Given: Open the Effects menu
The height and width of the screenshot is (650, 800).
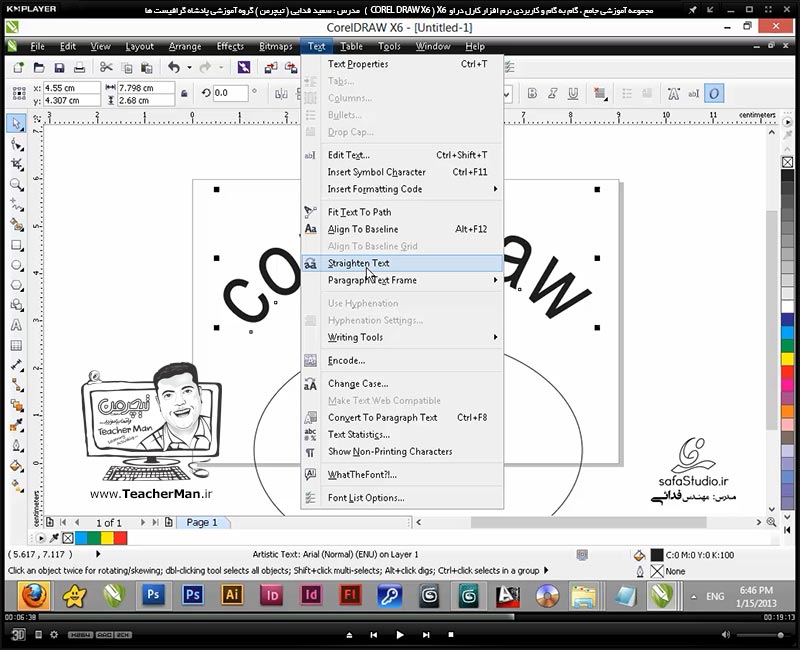Looking at the screenshot, I should coord(230,46).
